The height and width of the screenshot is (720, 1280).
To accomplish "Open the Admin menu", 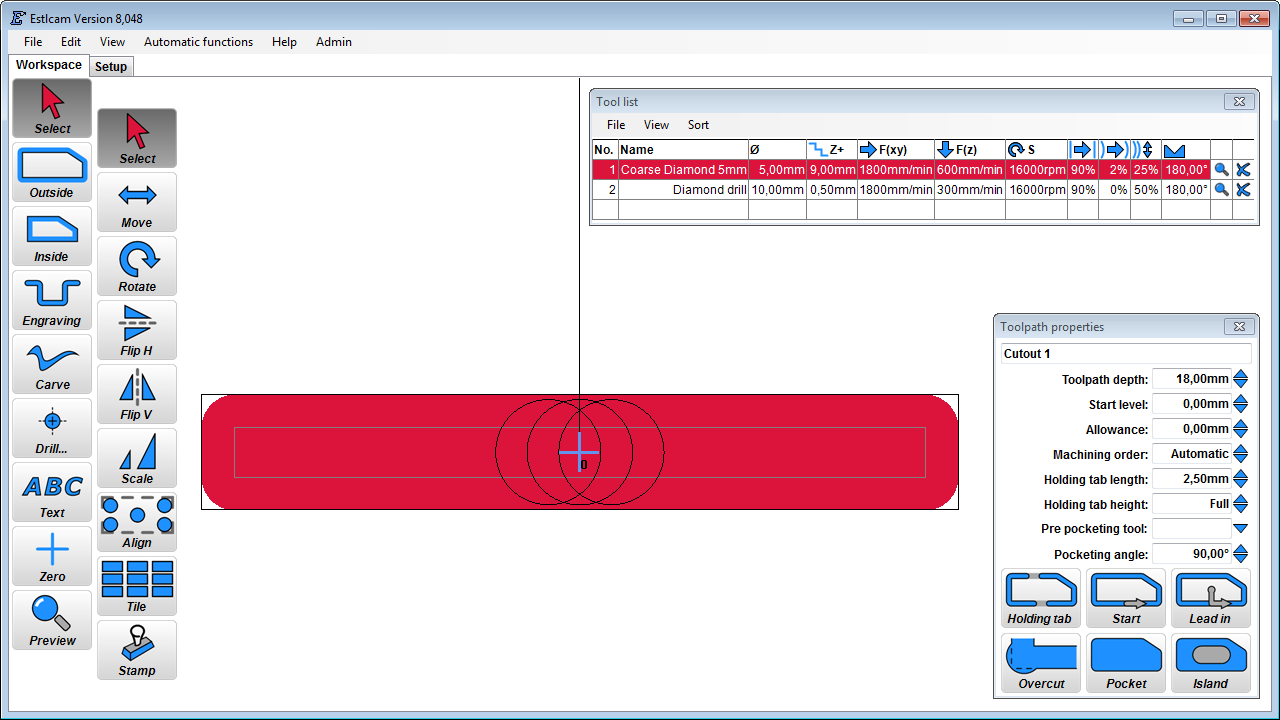I will [x=334, y=42].
